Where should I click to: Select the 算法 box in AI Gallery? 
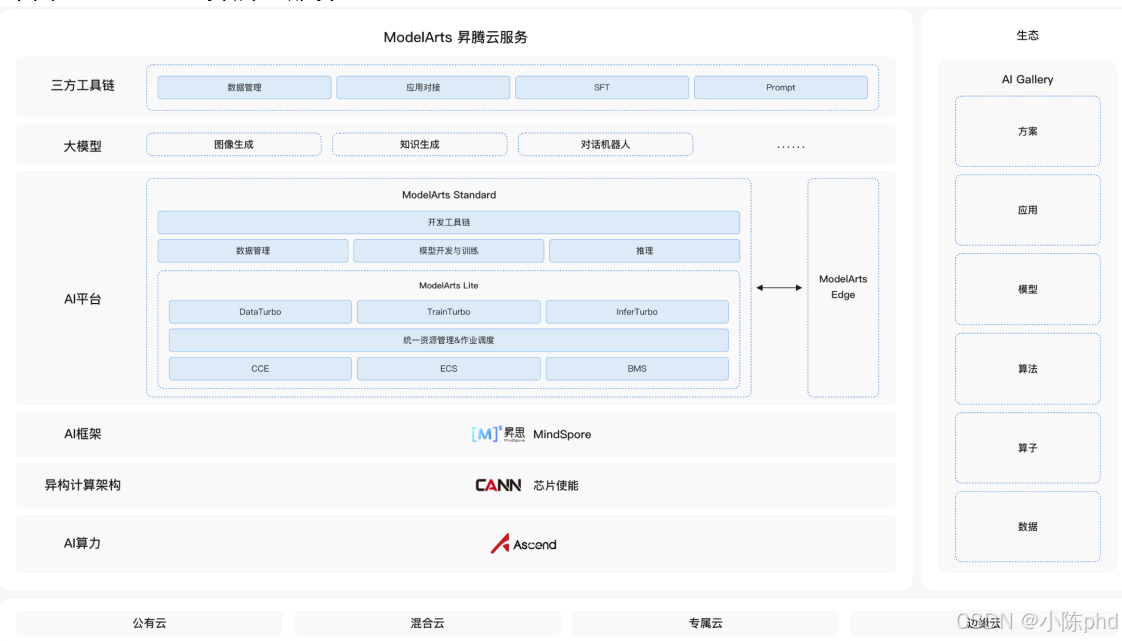1028,369
